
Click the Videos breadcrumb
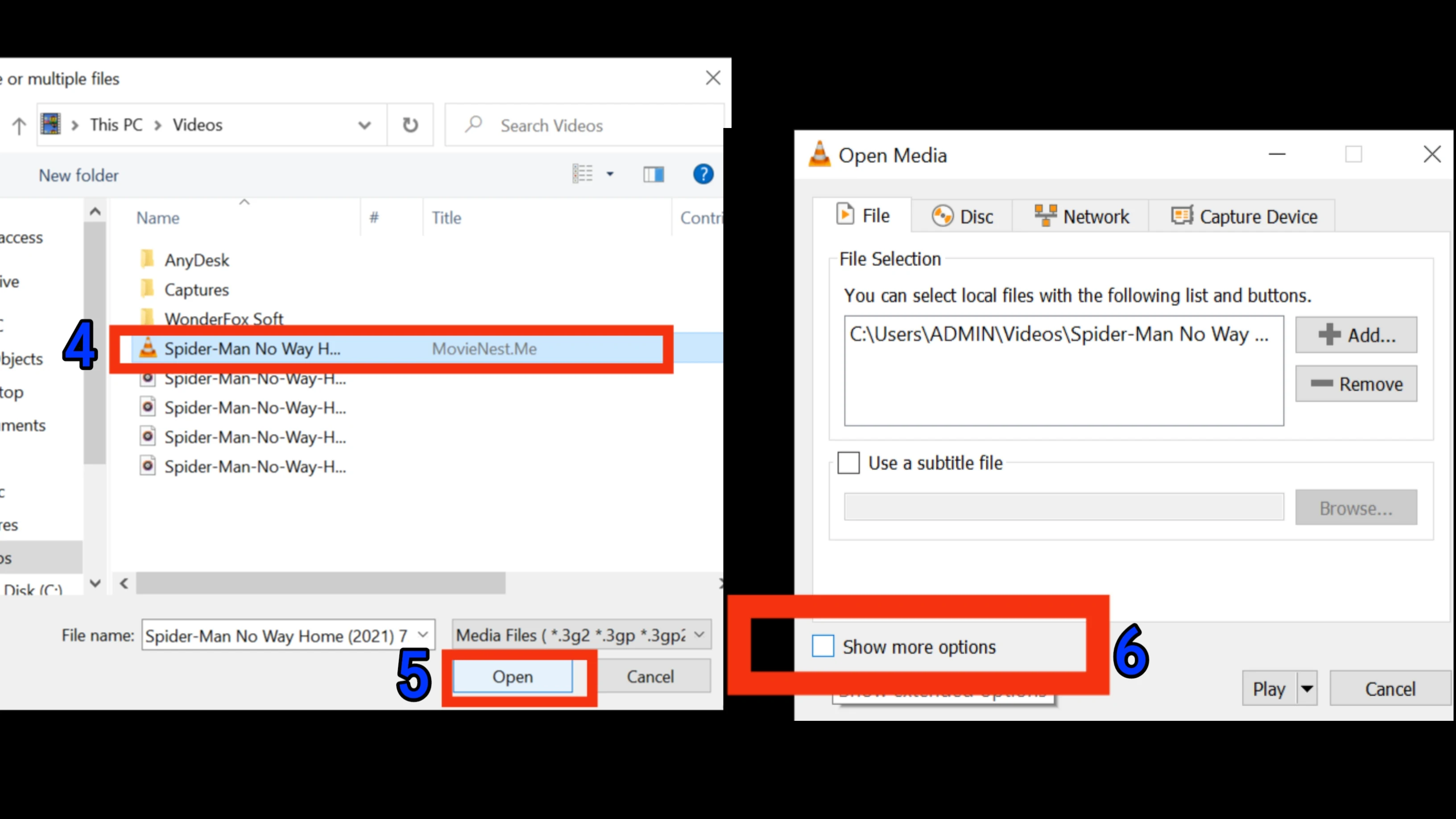(197, 124)
